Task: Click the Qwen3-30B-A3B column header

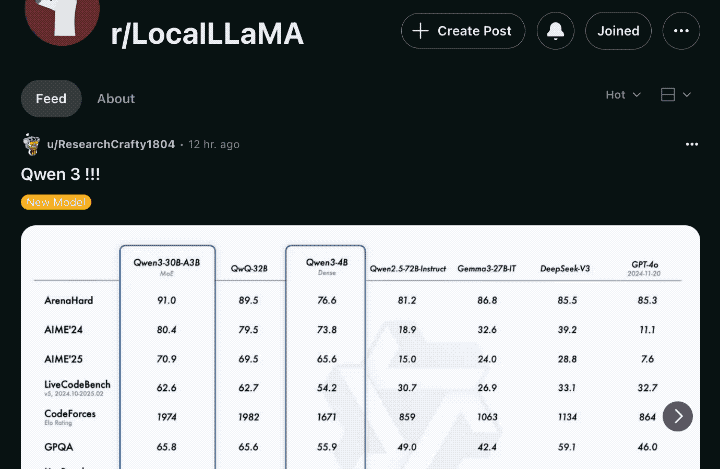Action: pos(167,265)
